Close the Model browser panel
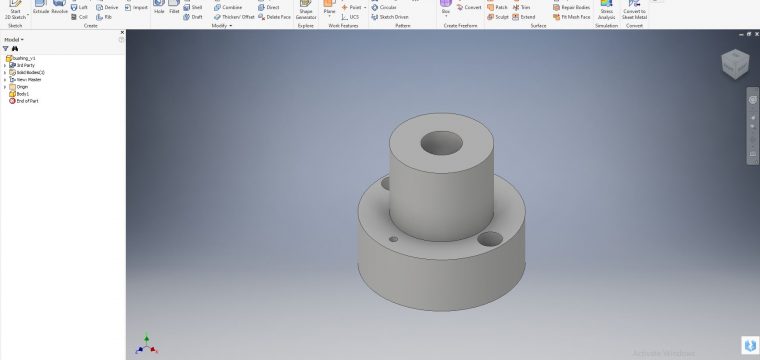The height and width of the screenshot is (360, 760). pyautogui.click(x=122, y=32)
